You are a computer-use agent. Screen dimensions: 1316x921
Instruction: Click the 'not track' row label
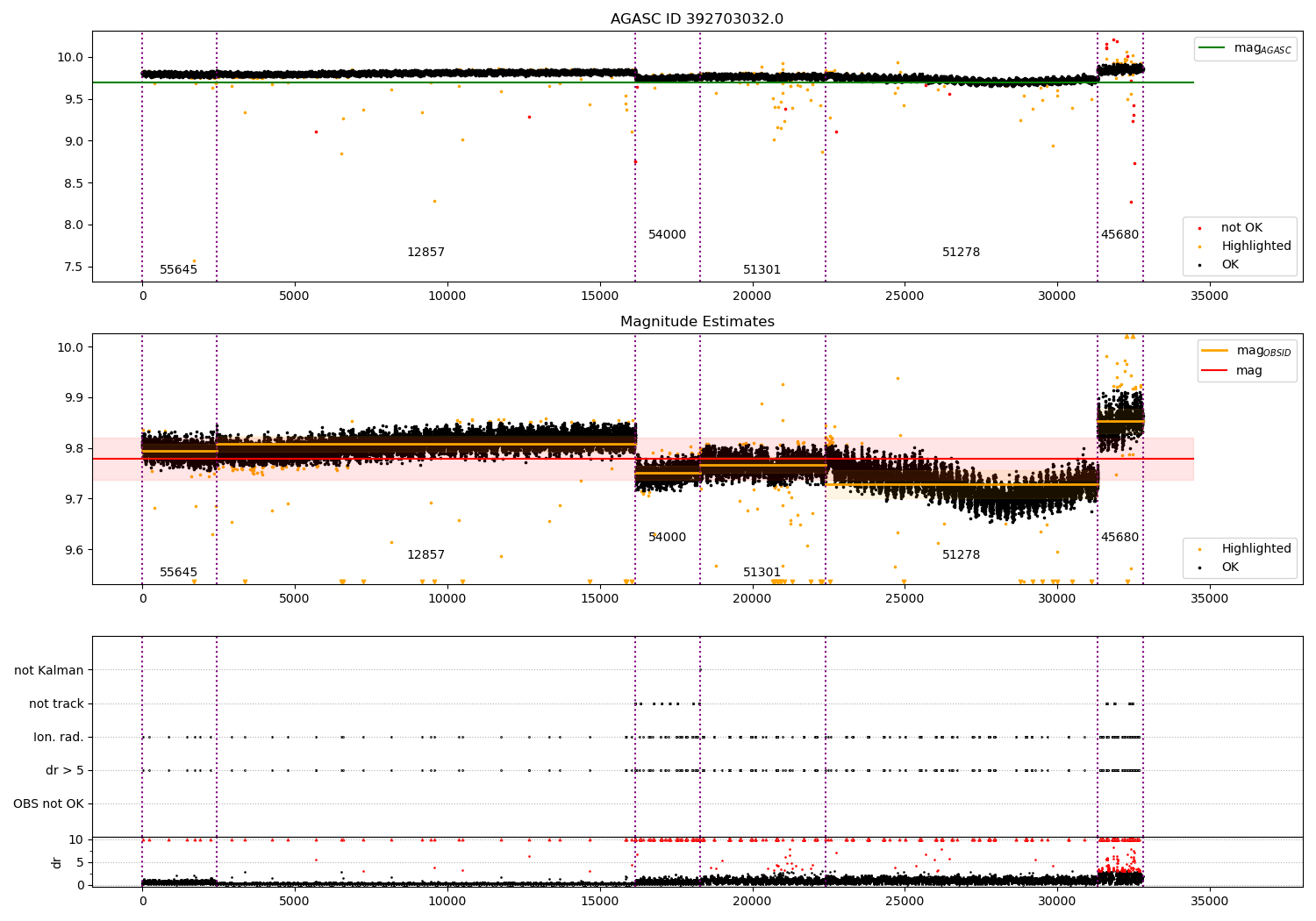(x=56, y=704)
